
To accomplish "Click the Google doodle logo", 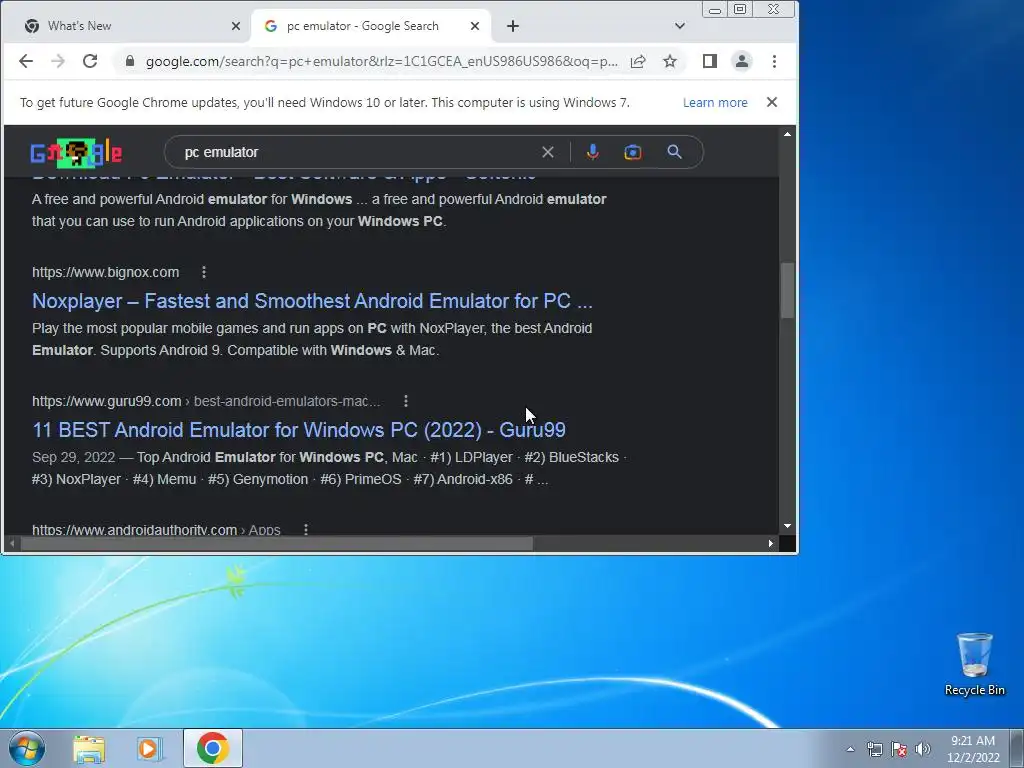I will click(76, 153).
